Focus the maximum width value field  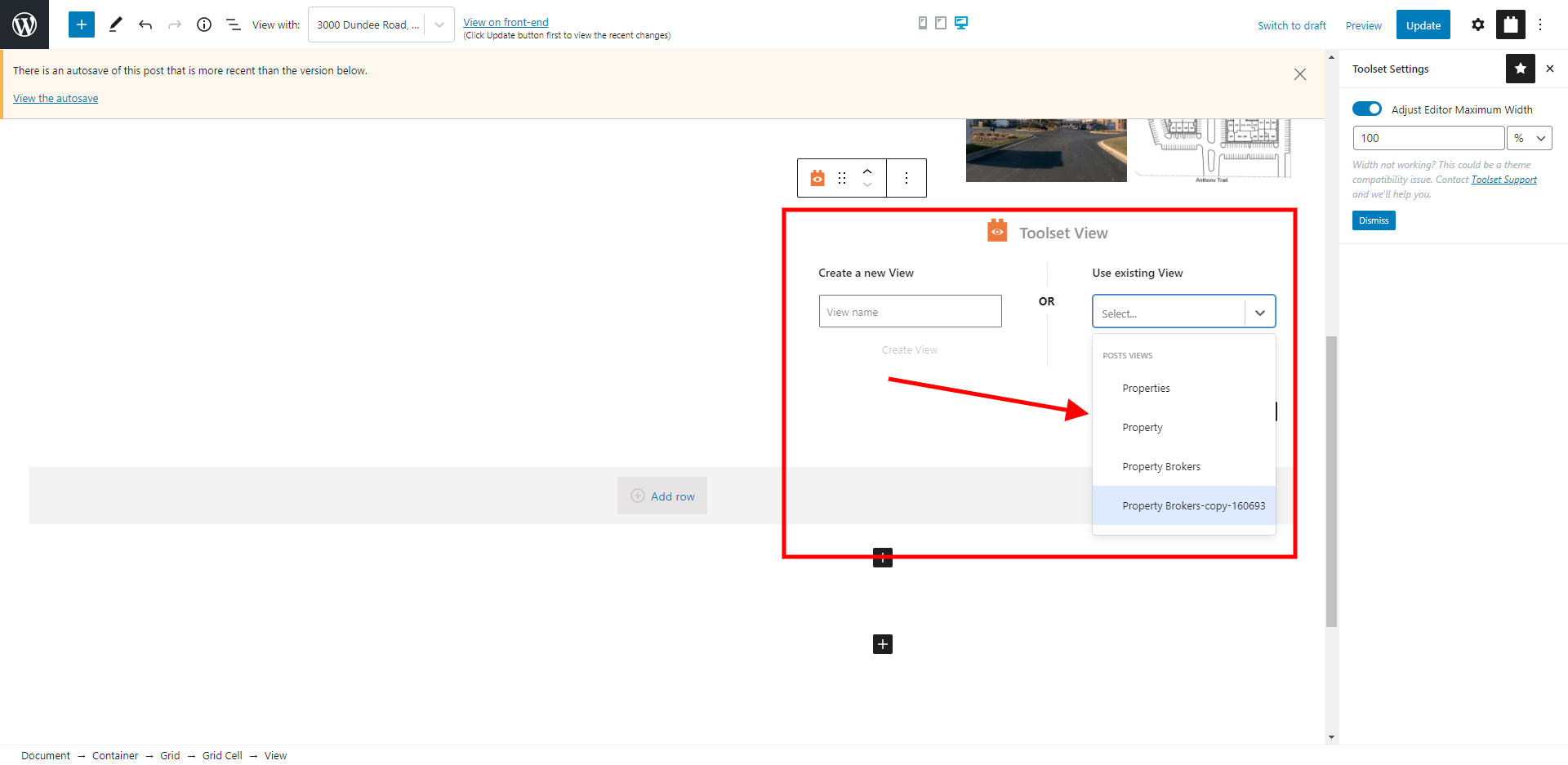click(1429, 138)
